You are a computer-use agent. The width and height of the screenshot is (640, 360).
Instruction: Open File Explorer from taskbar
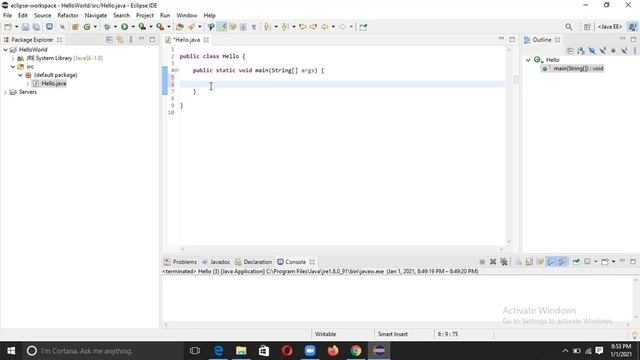click(x=241, y=351)
